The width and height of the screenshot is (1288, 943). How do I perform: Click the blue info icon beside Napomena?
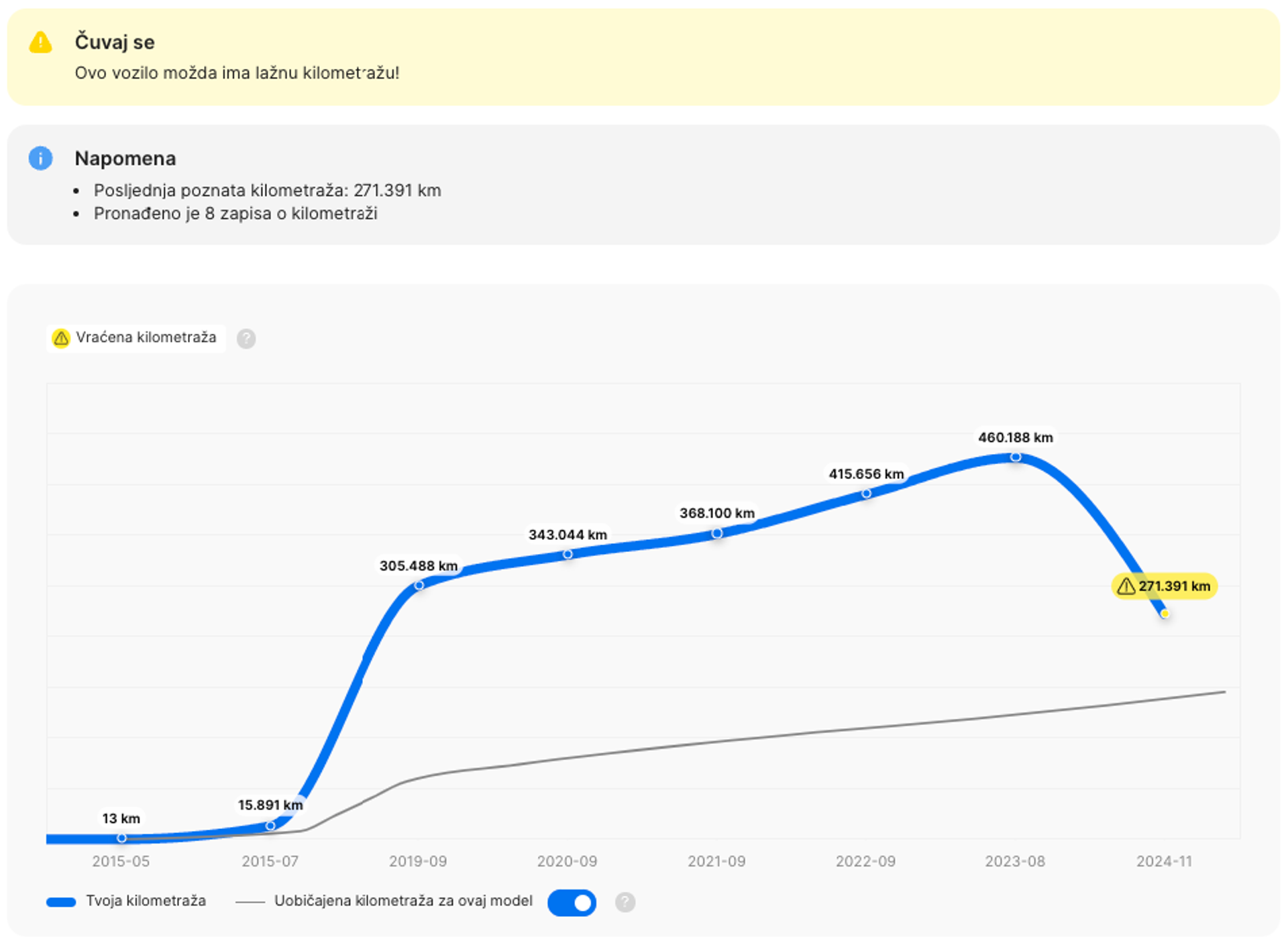pos(40,158)
